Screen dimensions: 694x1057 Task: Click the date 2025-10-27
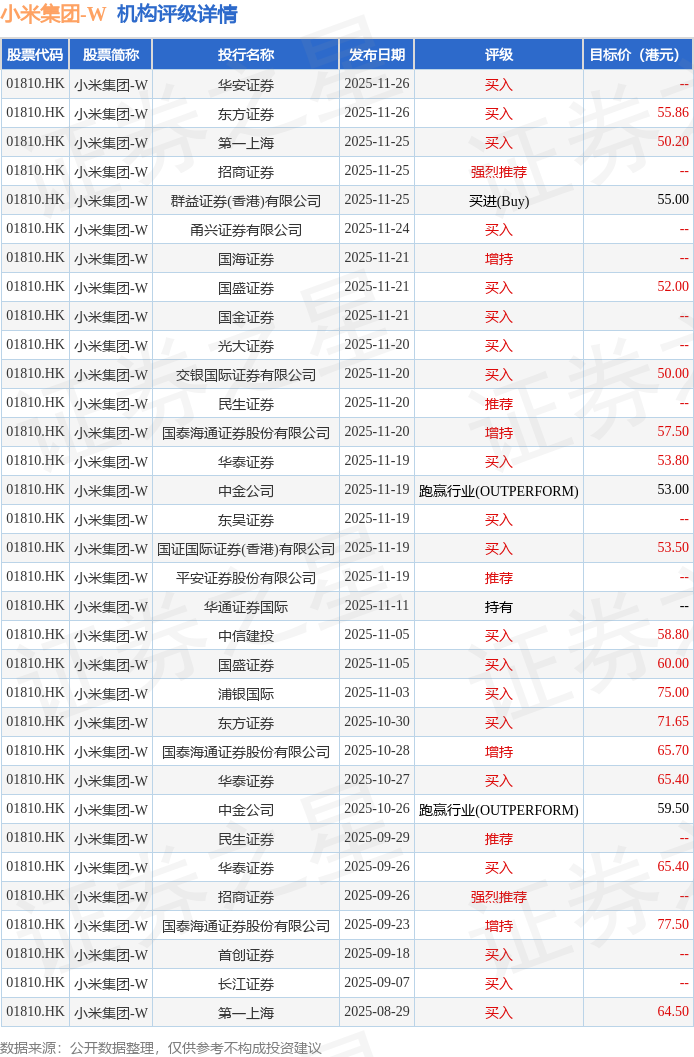pos(377,779)
